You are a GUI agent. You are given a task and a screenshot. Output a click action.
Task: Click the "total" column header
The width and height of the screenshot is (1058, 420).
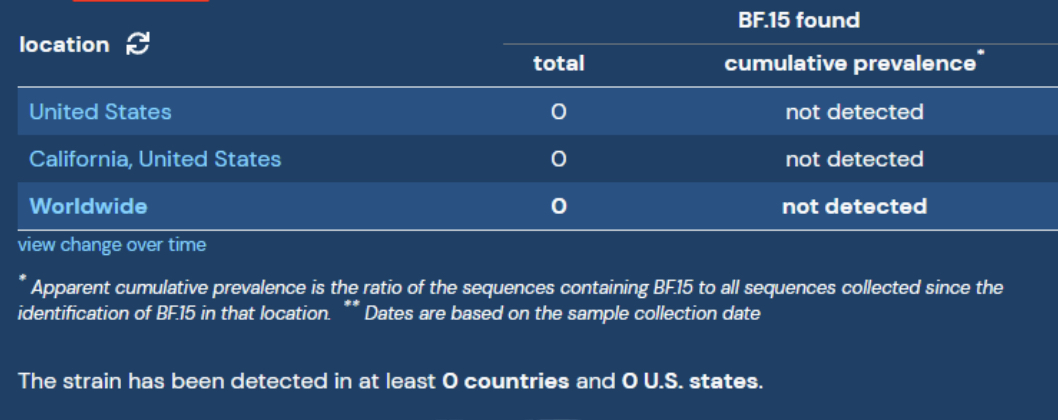click(559, 64)
